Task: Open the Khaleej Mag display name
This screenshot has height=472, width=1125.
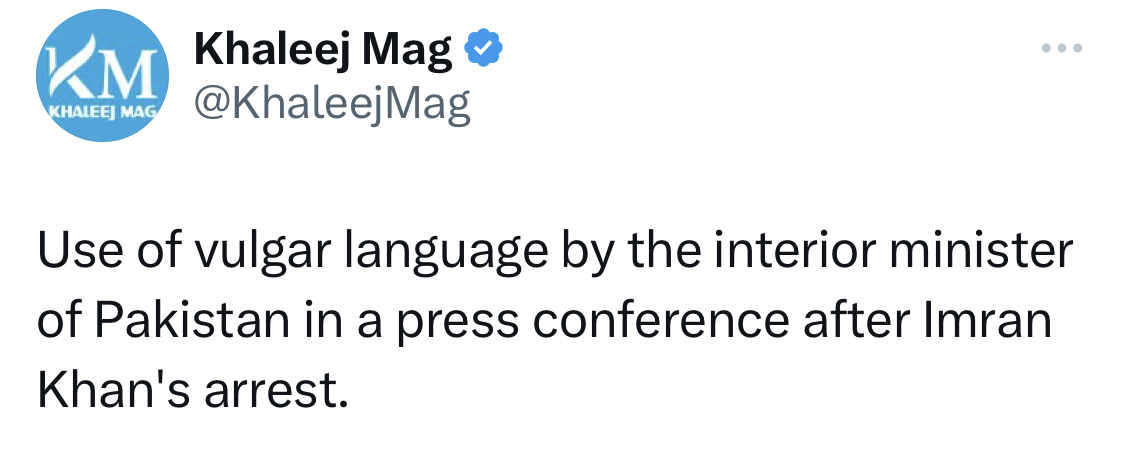Action: coord(323,49)
